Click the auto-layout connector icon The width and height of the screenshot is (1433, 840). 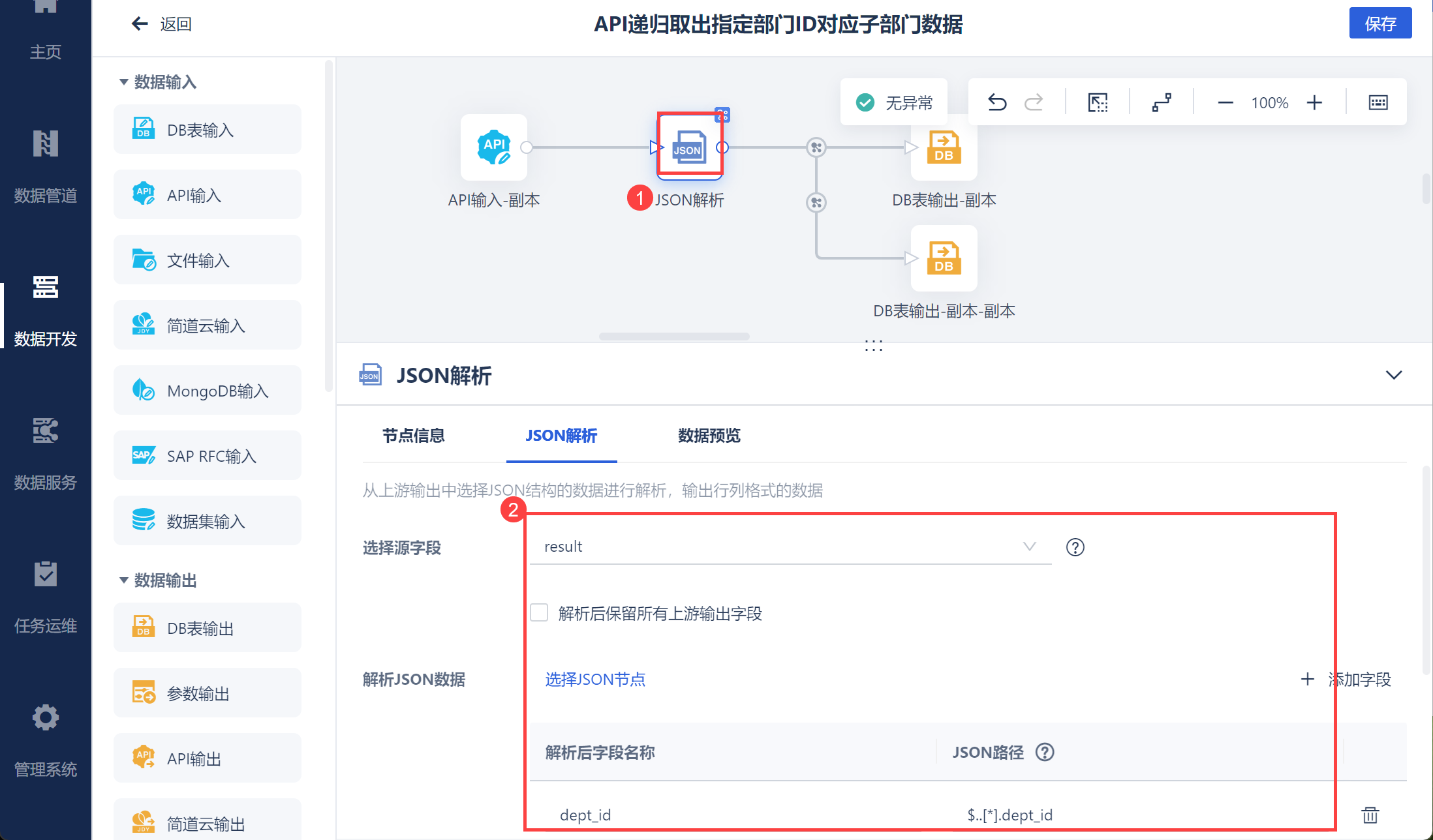coord(1162,102)
